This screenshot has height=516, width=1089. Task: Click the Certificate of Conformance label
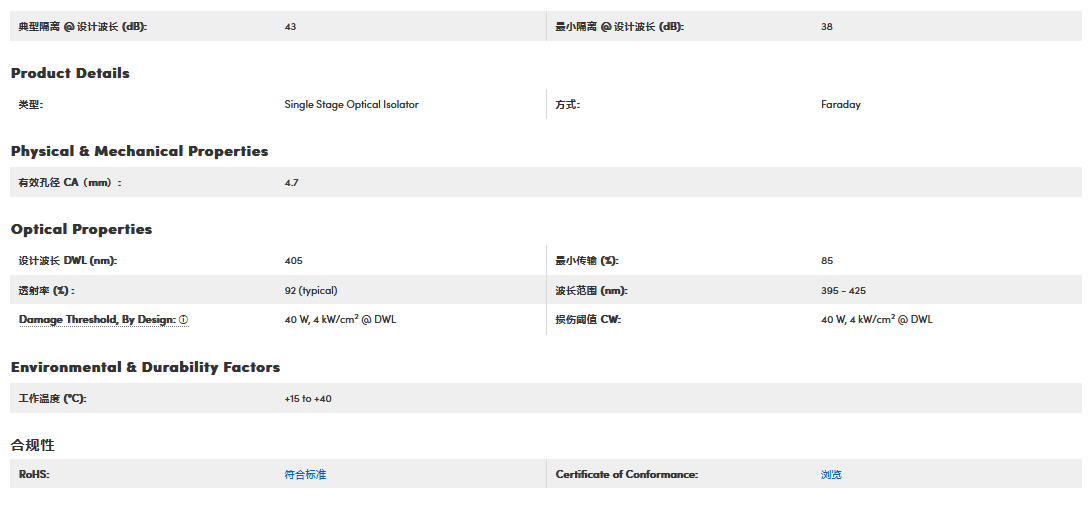click(x=626, y=475)
